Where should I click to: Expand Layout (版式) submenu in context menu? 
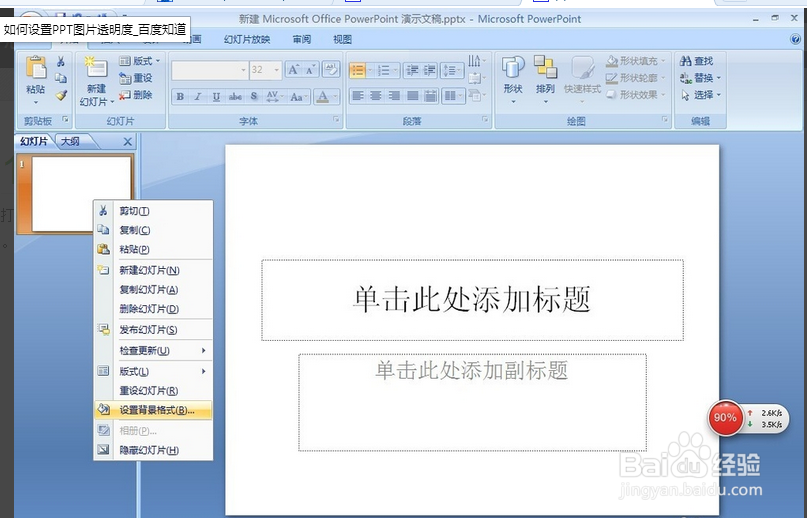point(153,371)
